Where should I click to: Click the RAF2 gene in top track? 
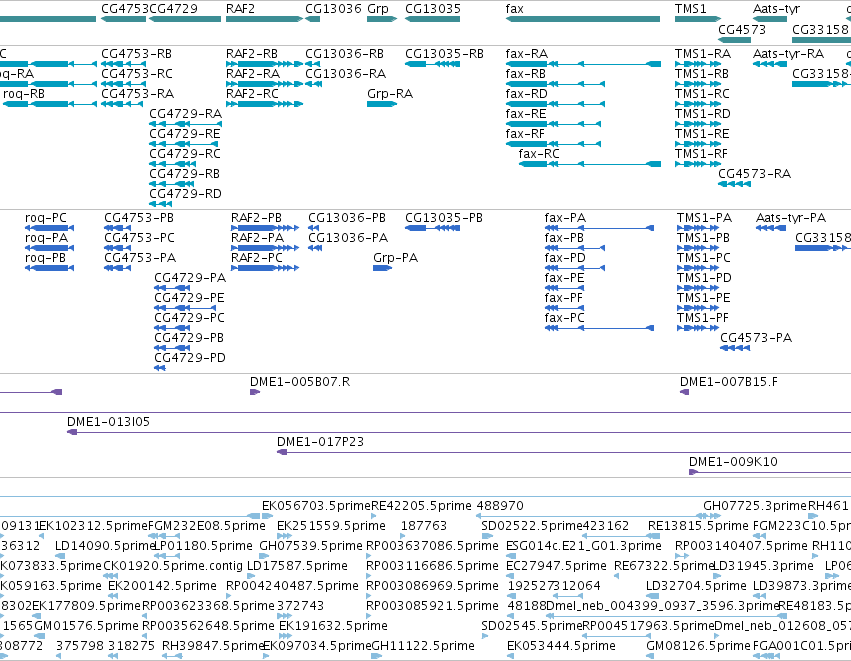(264, 19)
